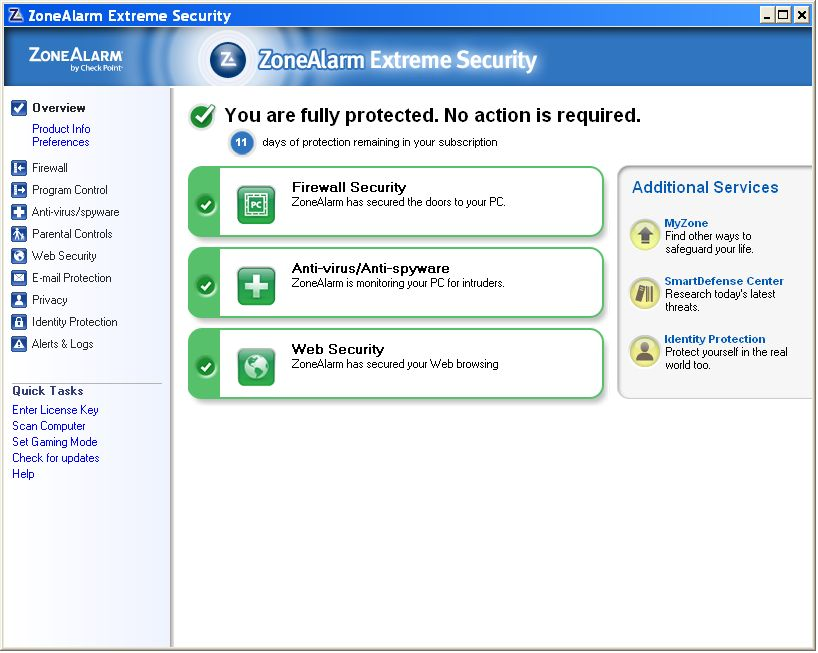Click Check for updates link

[x=56, y=458]
